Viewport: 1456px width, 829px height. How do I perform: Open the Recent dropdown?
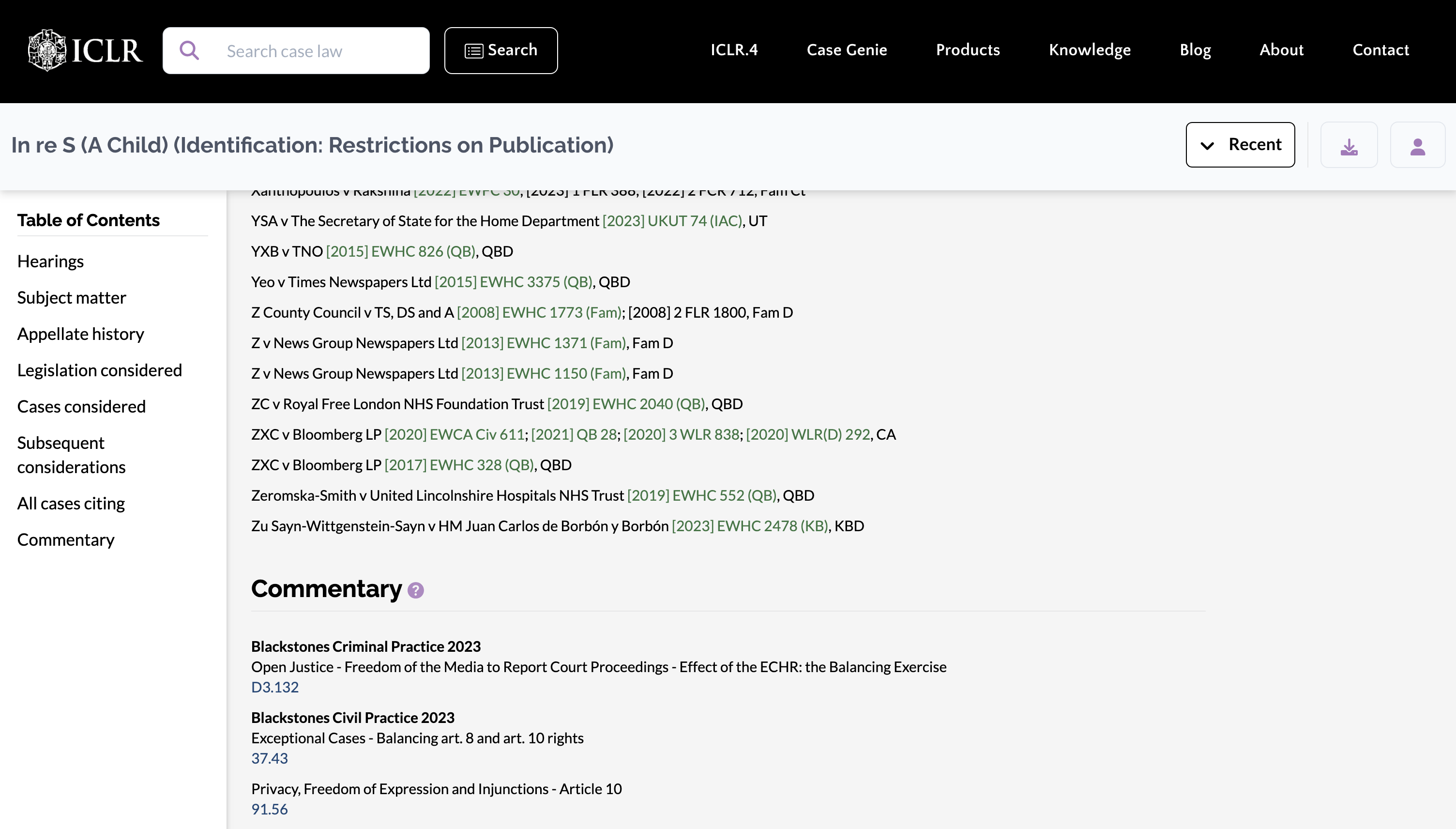[1241, 145]
